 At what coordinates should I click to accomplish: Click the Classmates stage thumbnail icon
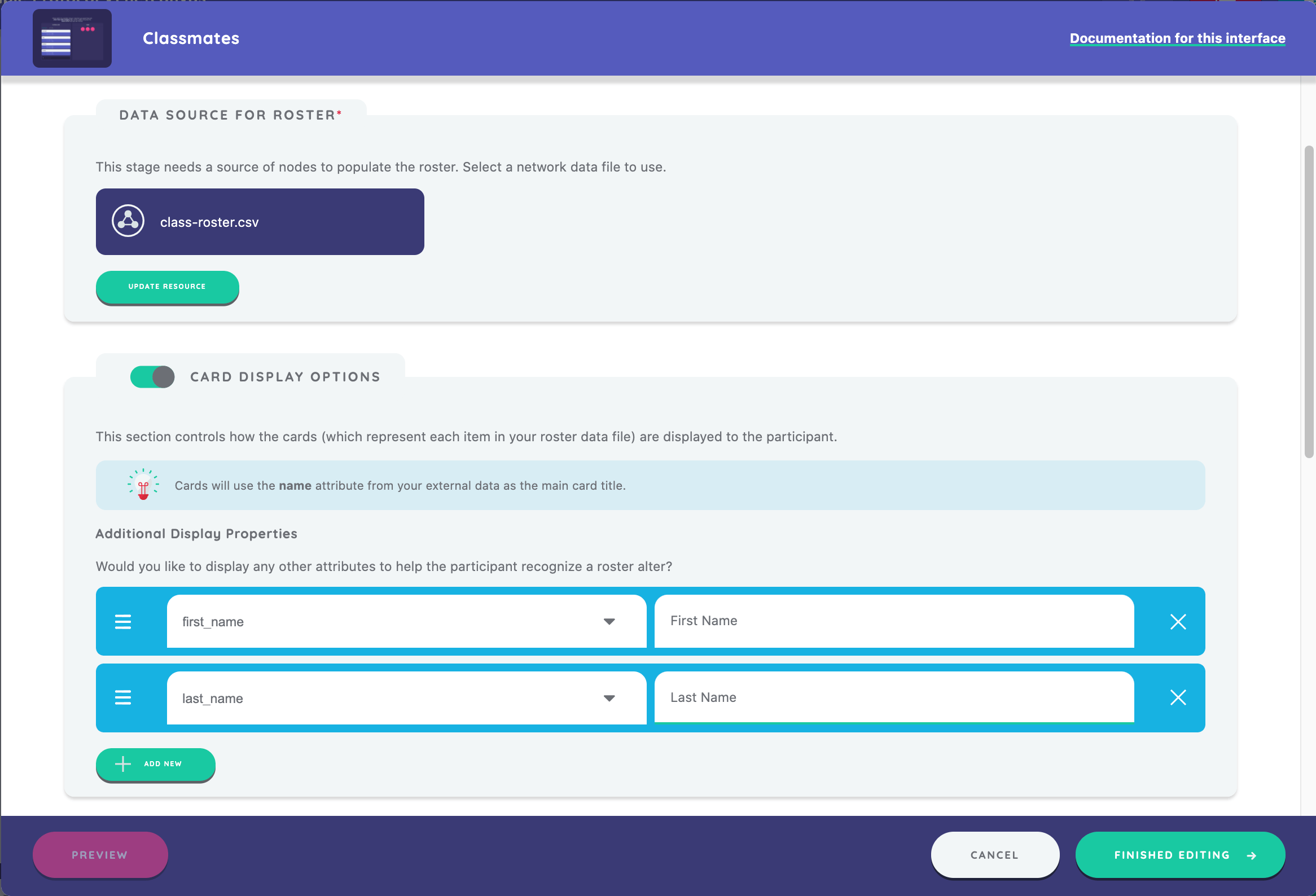coord(72,38)
